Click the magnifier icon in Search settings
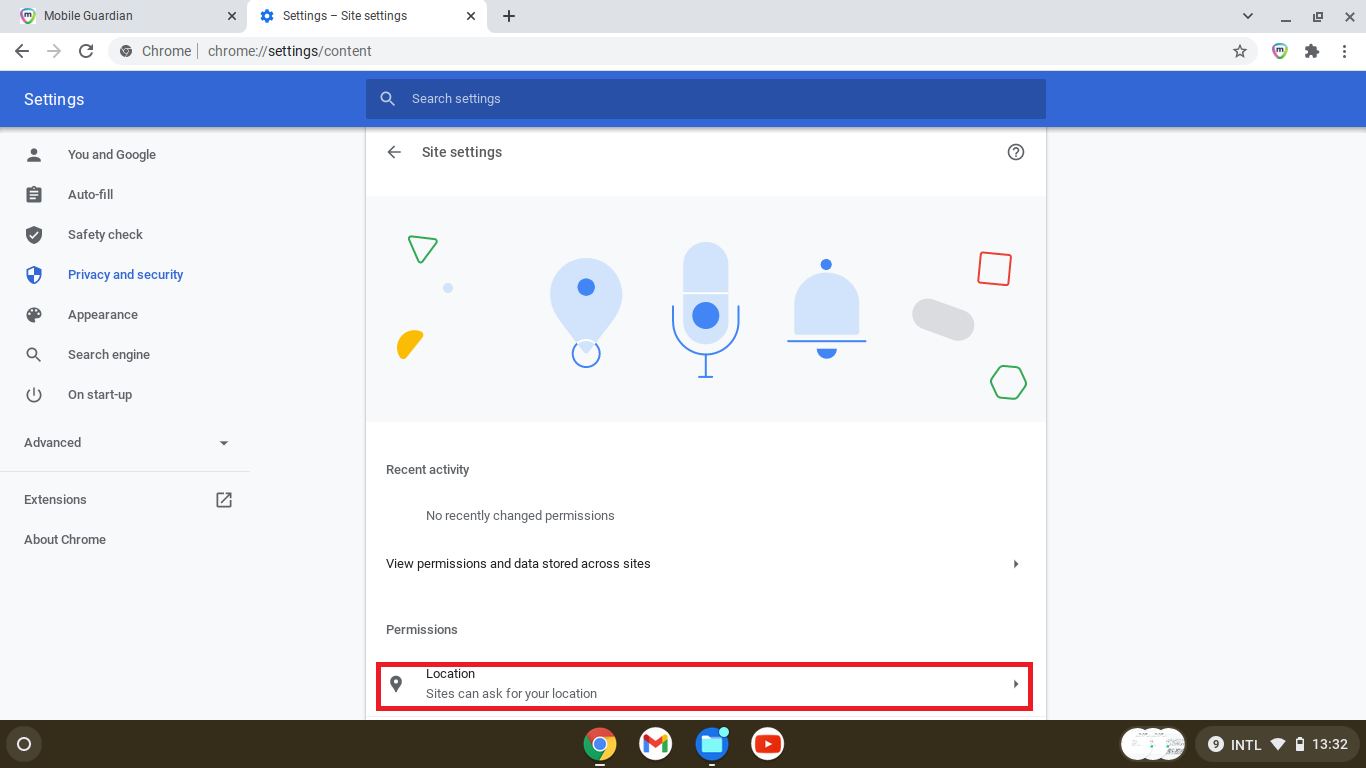Image resolution: width=1366 pixels, height=768 pixels. (x=388, y=99)
